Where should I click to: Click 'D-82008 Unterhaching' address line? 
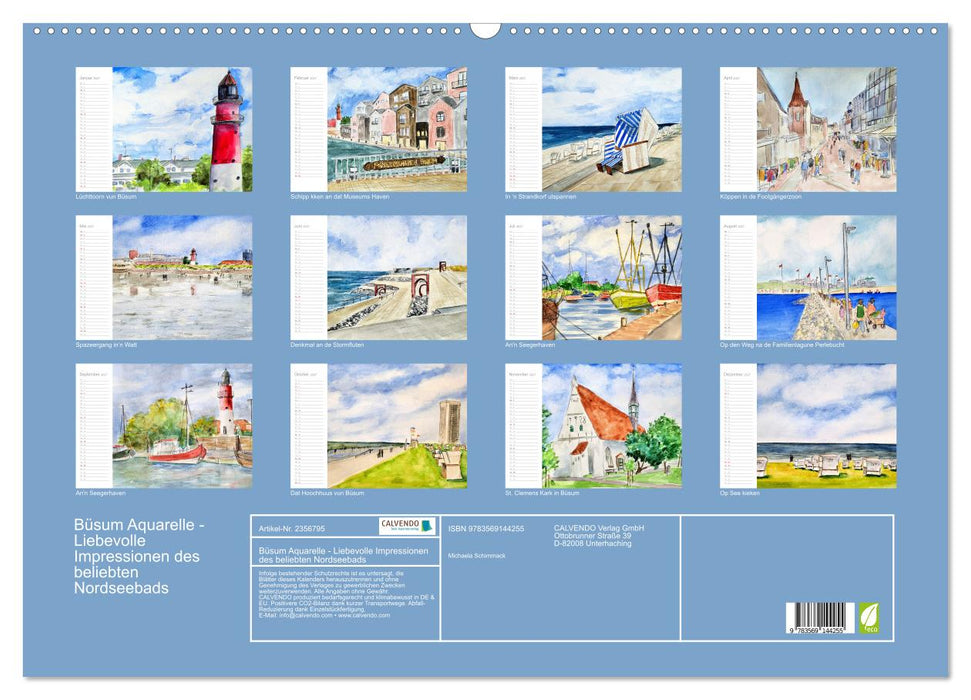(593, 543)
